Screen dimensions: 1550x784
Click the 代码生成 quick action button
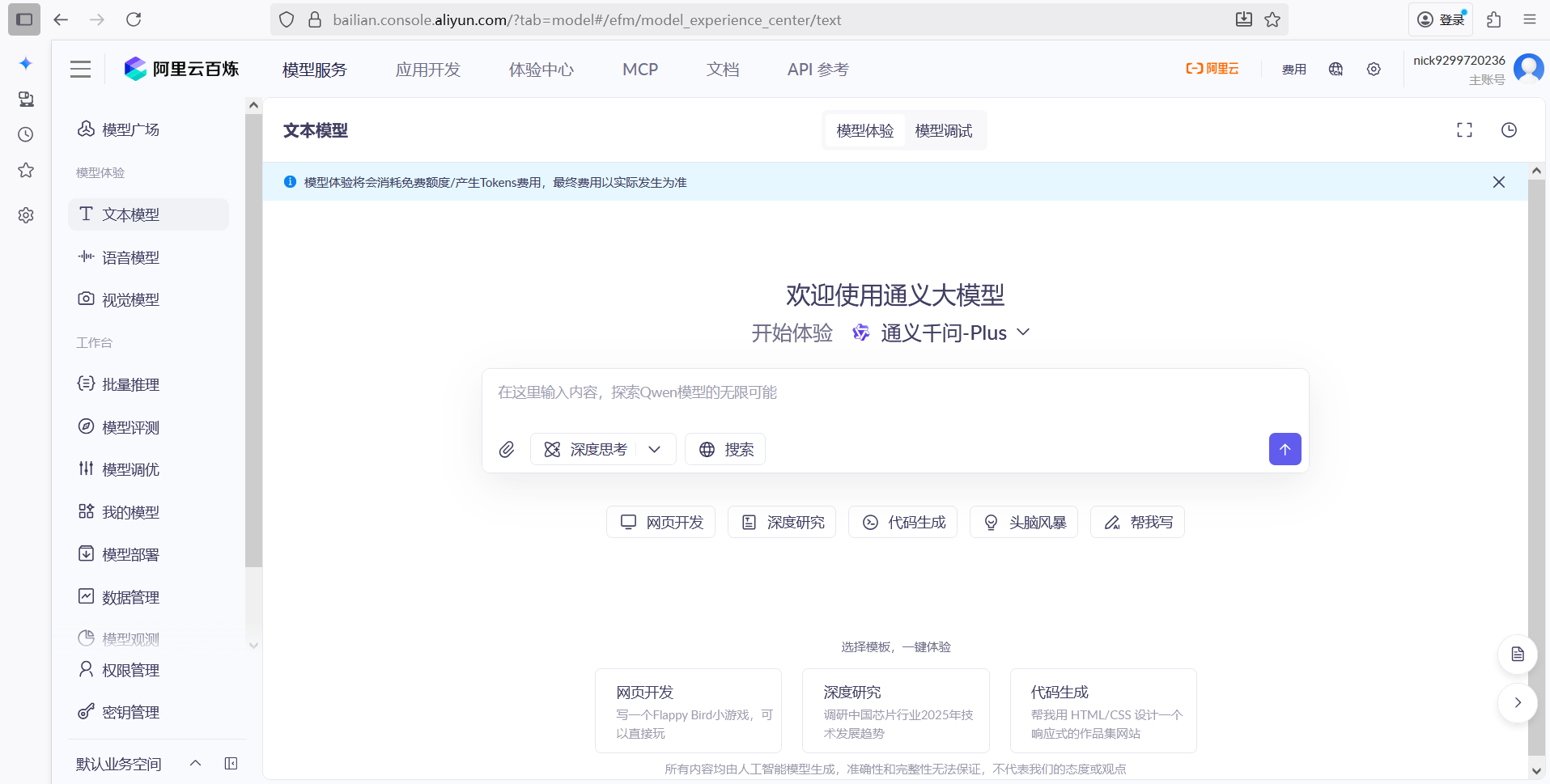902,522
